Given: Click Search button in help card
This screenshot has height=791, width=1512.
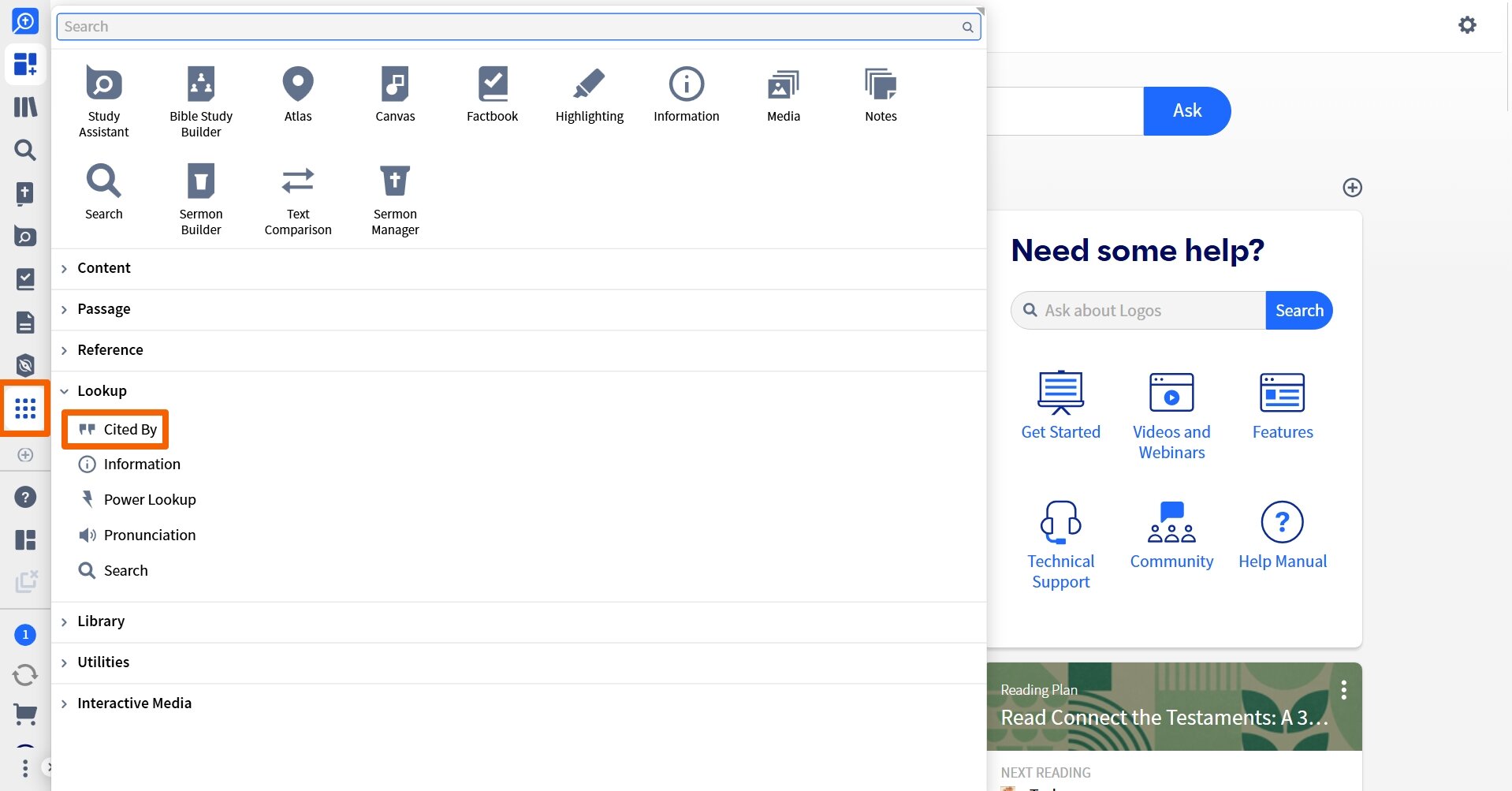Looking at the screenshot, I should pyautogui.click(x=1298, y=311).
